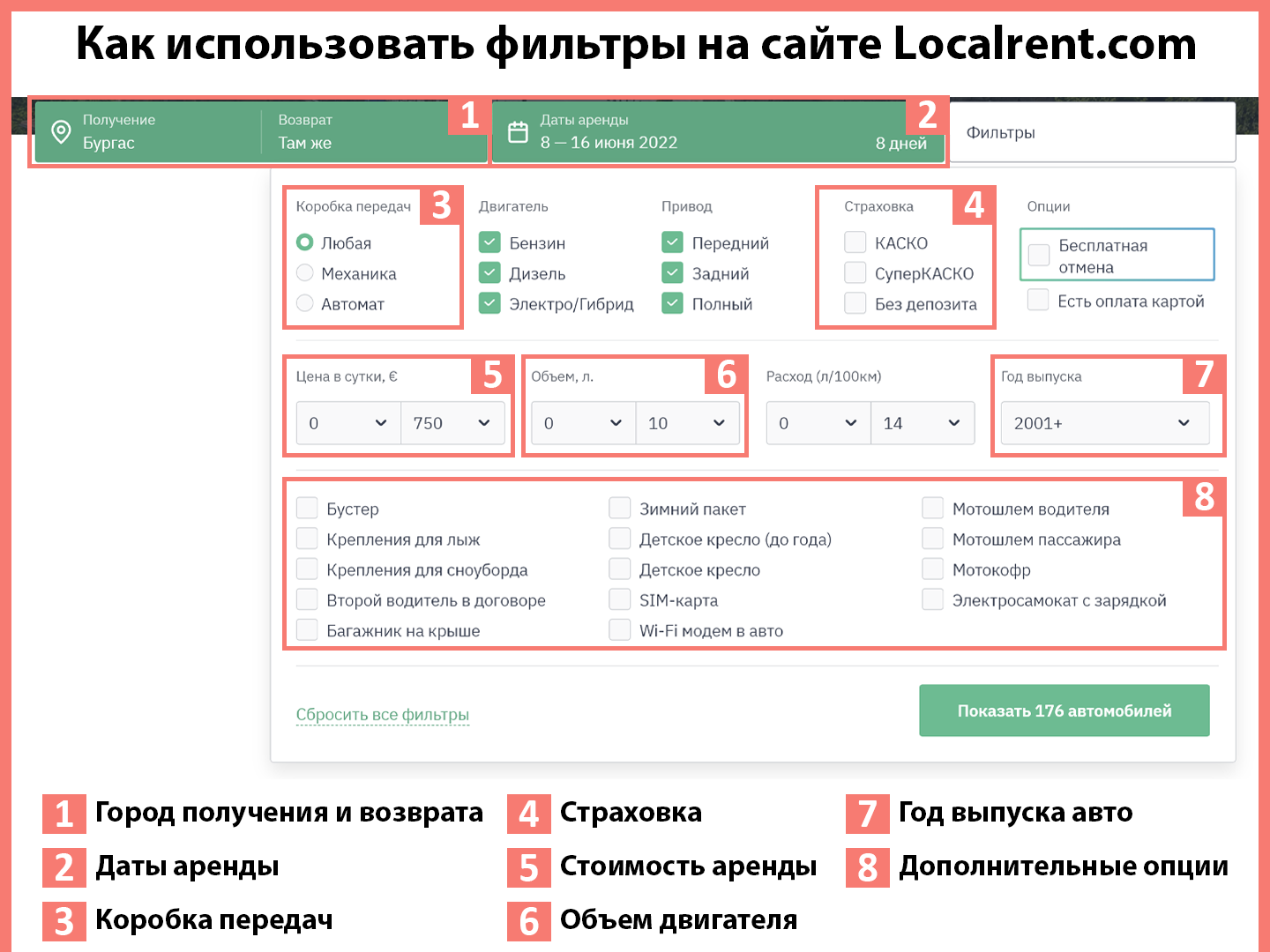Open the Фильтры tab
The width and height of the screenshot is (1270, 952).
(1093, 132)
